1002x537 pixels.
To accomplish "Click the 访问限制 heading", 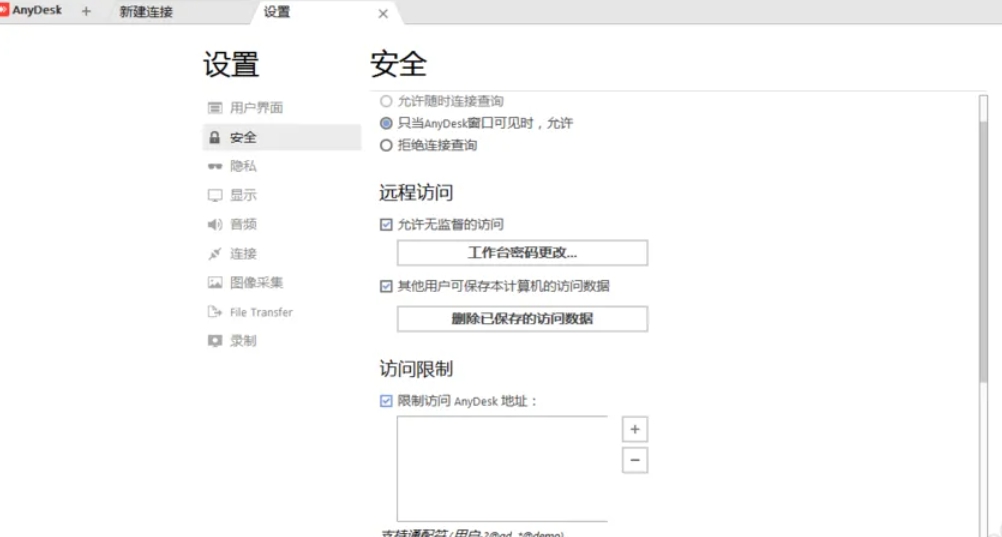I will (x=416, y=369).
